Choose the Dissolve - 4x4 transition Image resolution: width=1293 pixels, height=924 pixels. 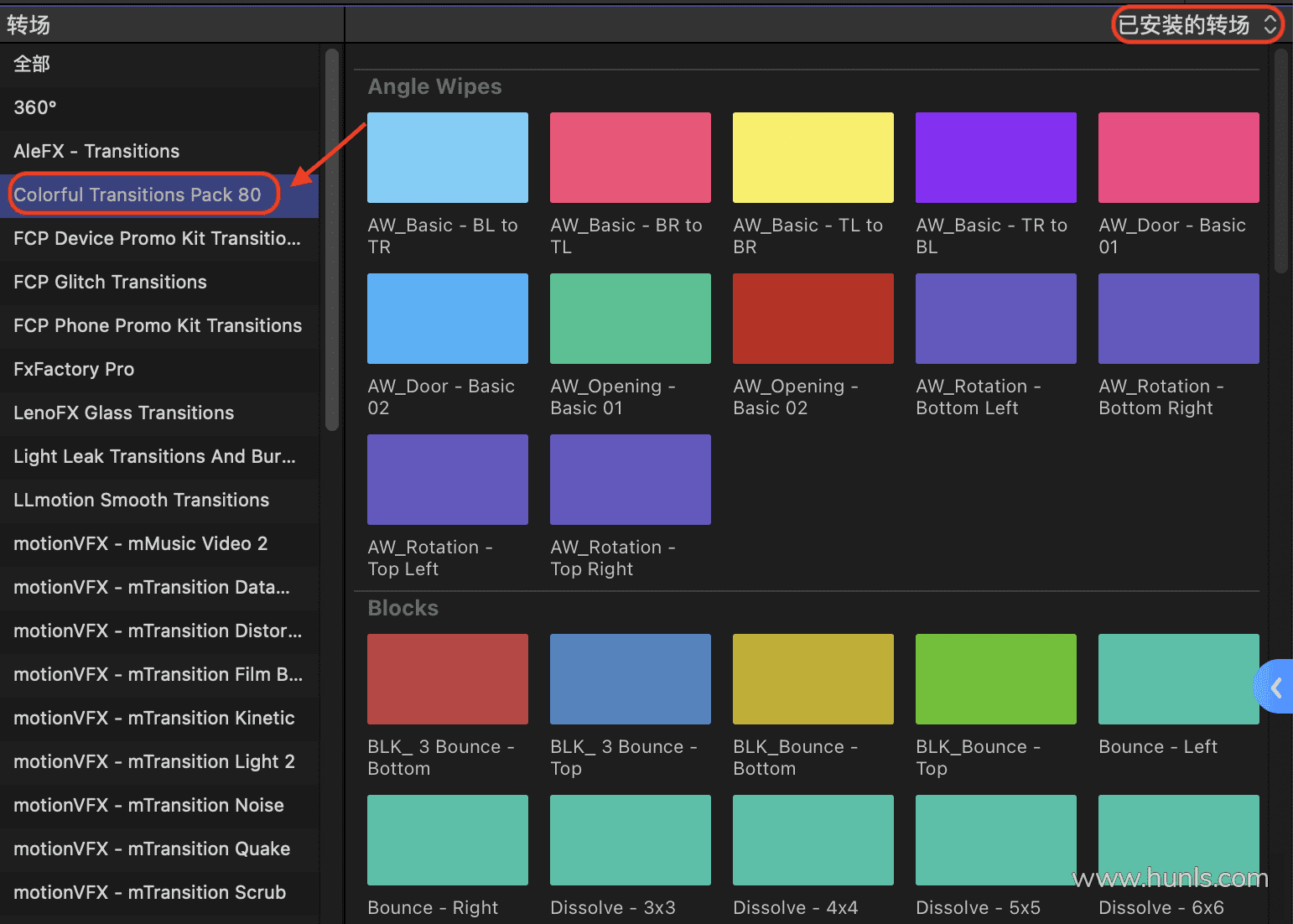click(x=813, y=840)
